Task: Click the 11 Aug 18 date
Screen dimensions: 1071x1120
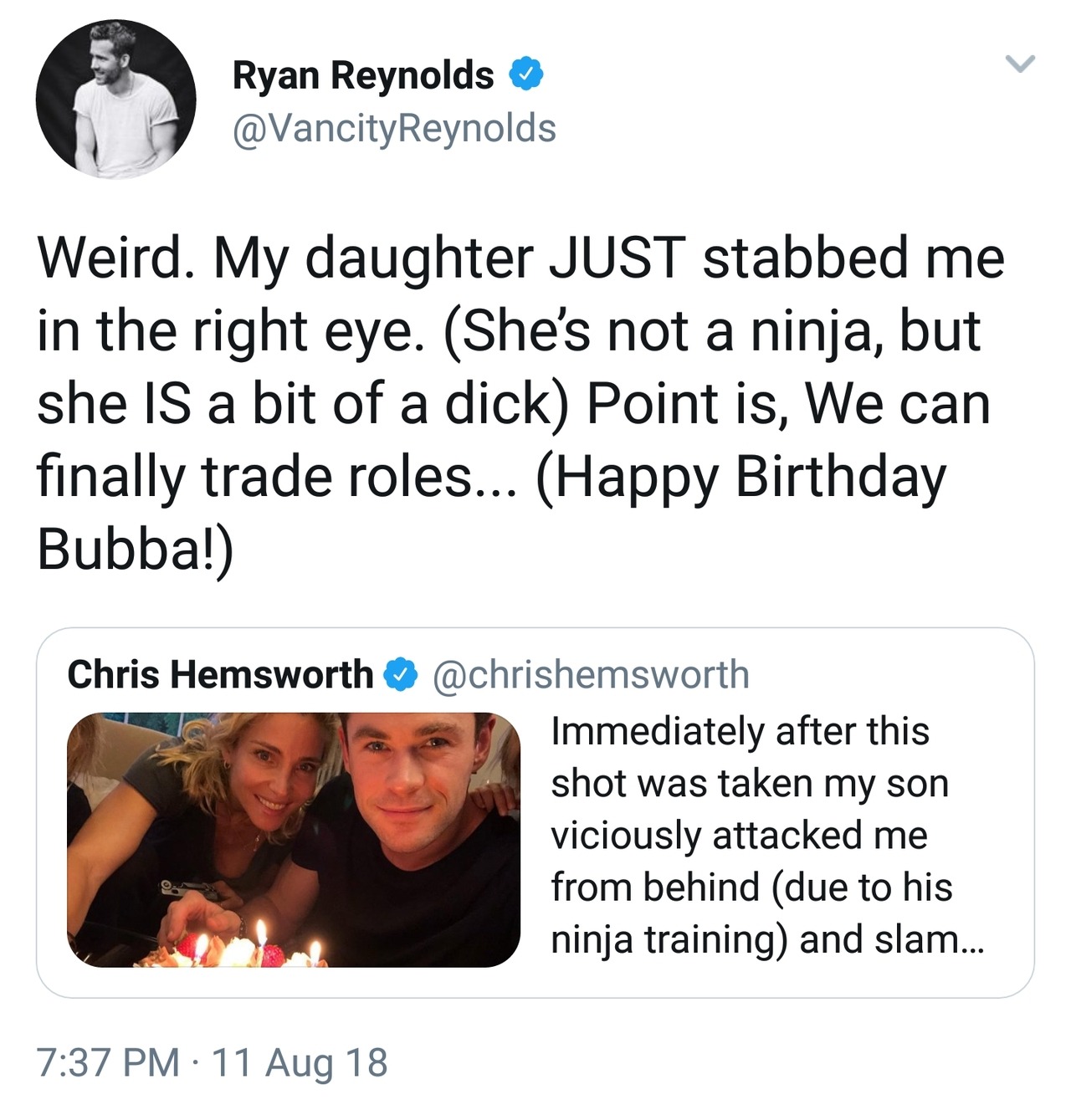Action: tap(300, 1062)
